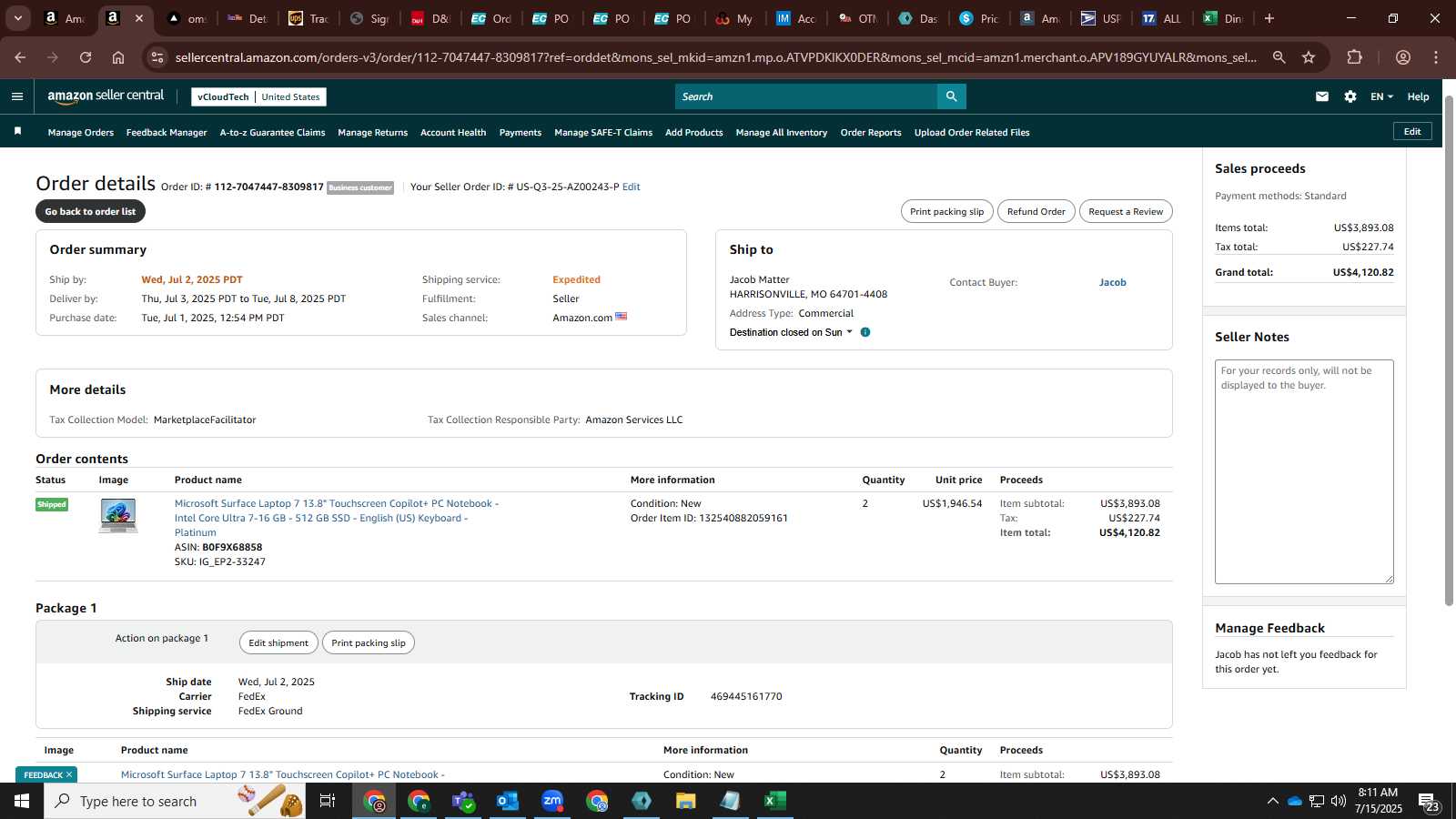The height and width of the screenshot is (819, 1456).
Task: Bookmark this page with the star icon
Action: click(1309, 57)
